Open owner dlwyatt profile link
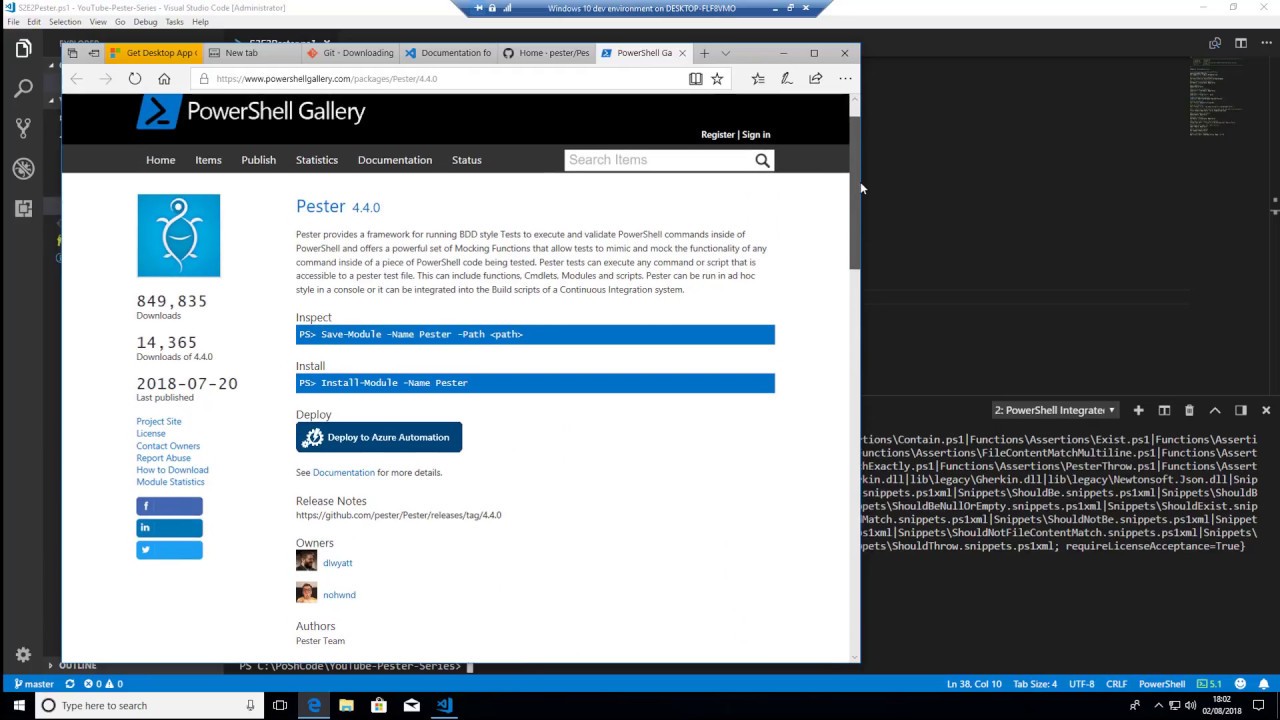This screenshot has width=1280, height=720. [x=337, y=563]
